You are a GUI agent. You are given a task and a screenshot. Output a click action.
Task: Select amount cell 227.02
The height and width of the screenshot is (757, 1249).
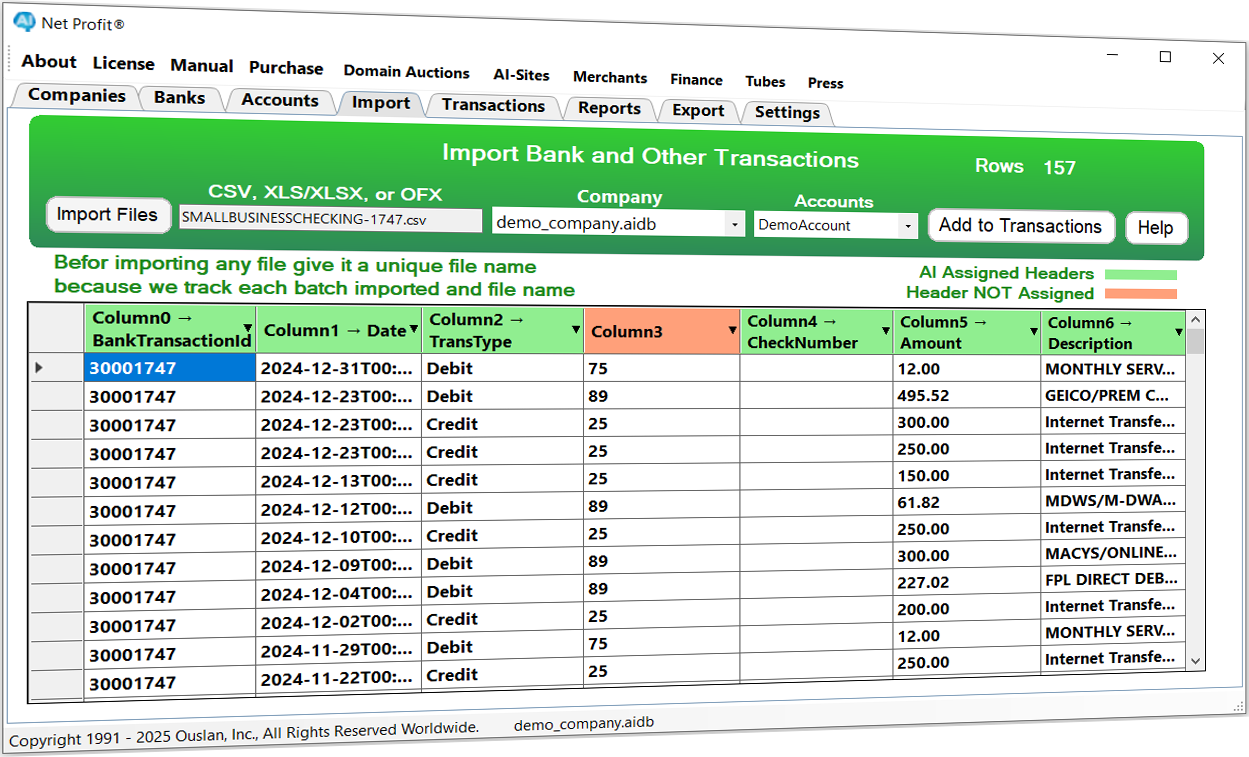tap(967, 582)
